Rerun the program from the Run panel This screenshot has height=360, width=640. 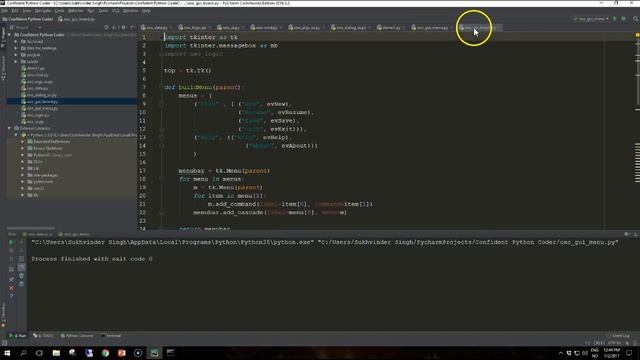11,242
